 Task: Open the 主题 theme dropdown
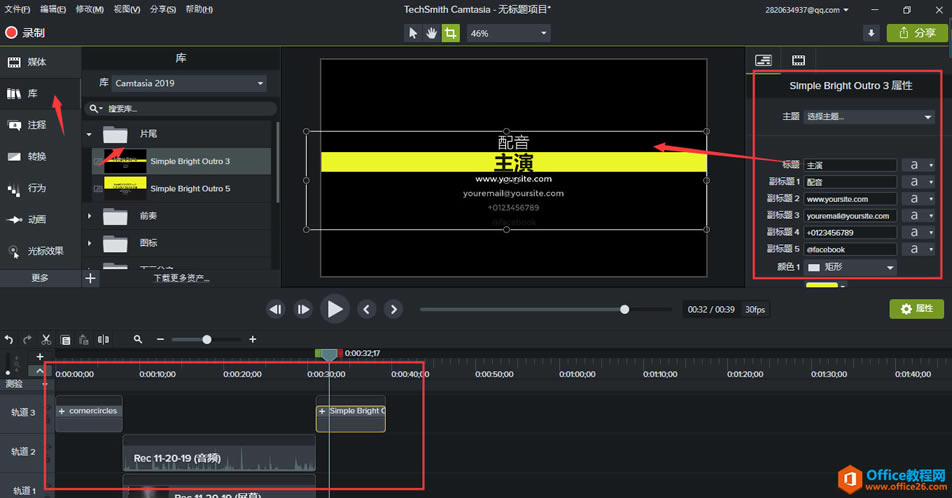(x=869, y=117)
